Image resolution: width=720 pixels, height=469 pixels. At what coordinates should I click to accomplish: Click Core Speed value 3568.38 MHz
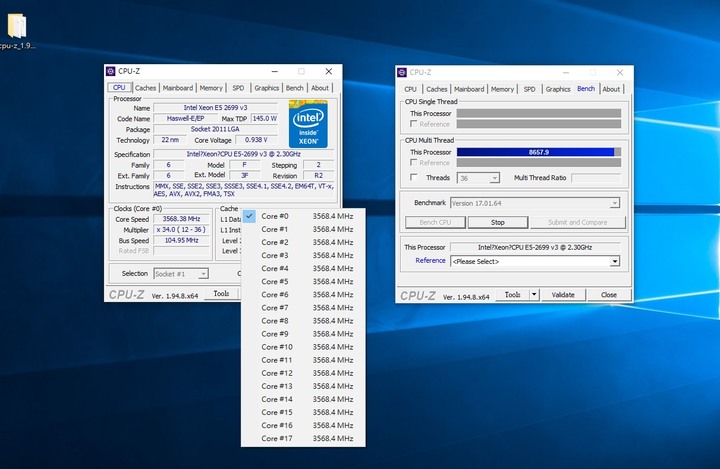pos(181,219)
